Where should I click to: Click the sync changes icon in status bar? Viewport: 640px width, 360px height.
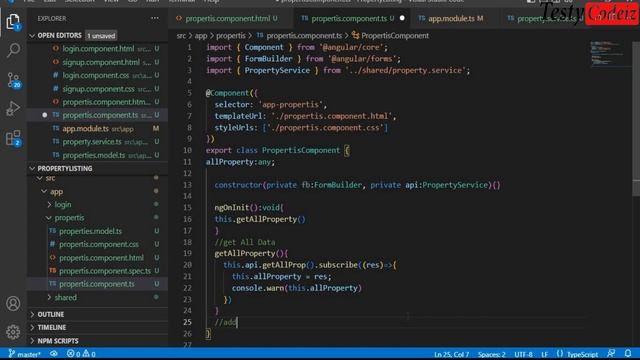54,354
